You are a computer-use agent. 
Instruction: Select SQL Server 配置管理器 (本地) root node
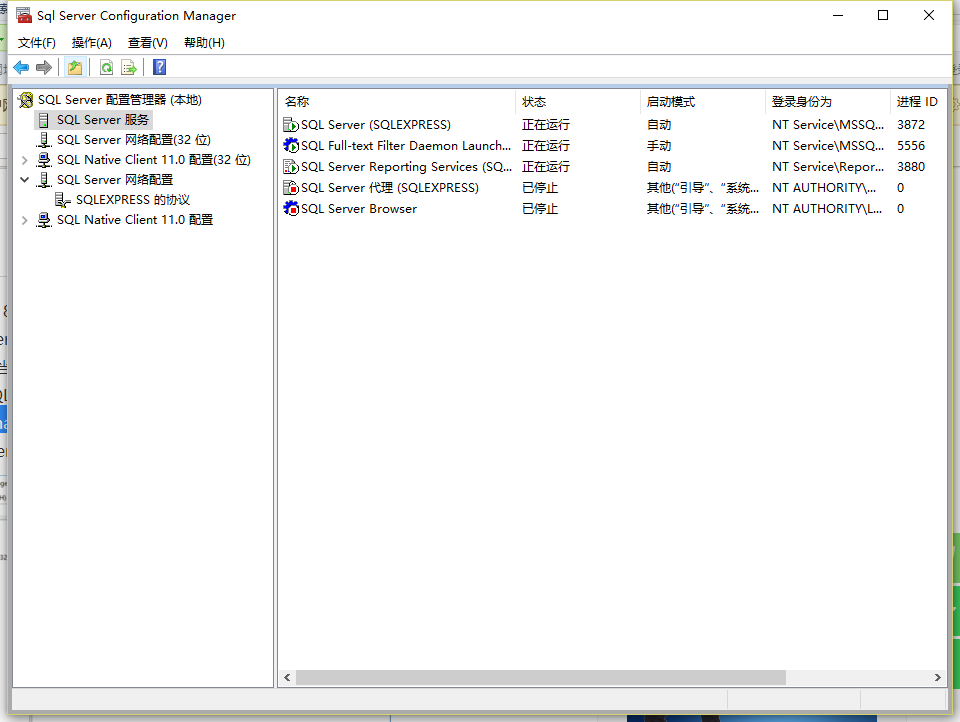coord(120,100)
